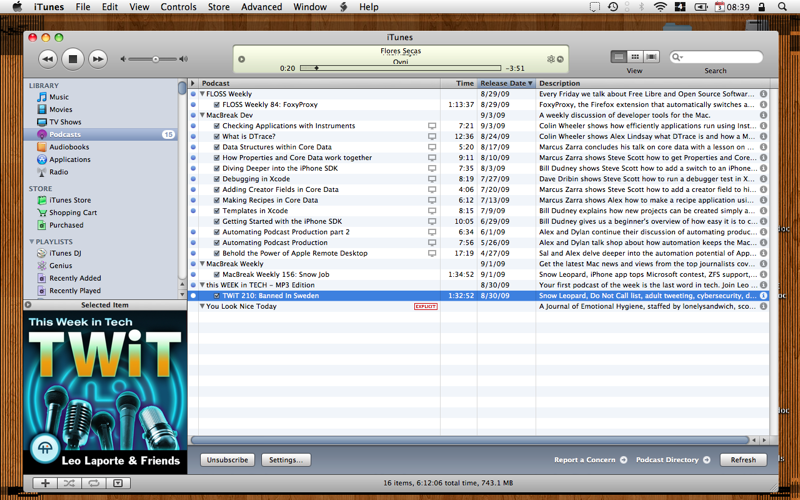Uncheck TWiT 210: Banned In Sweden checkbox

tap(217, 296)
